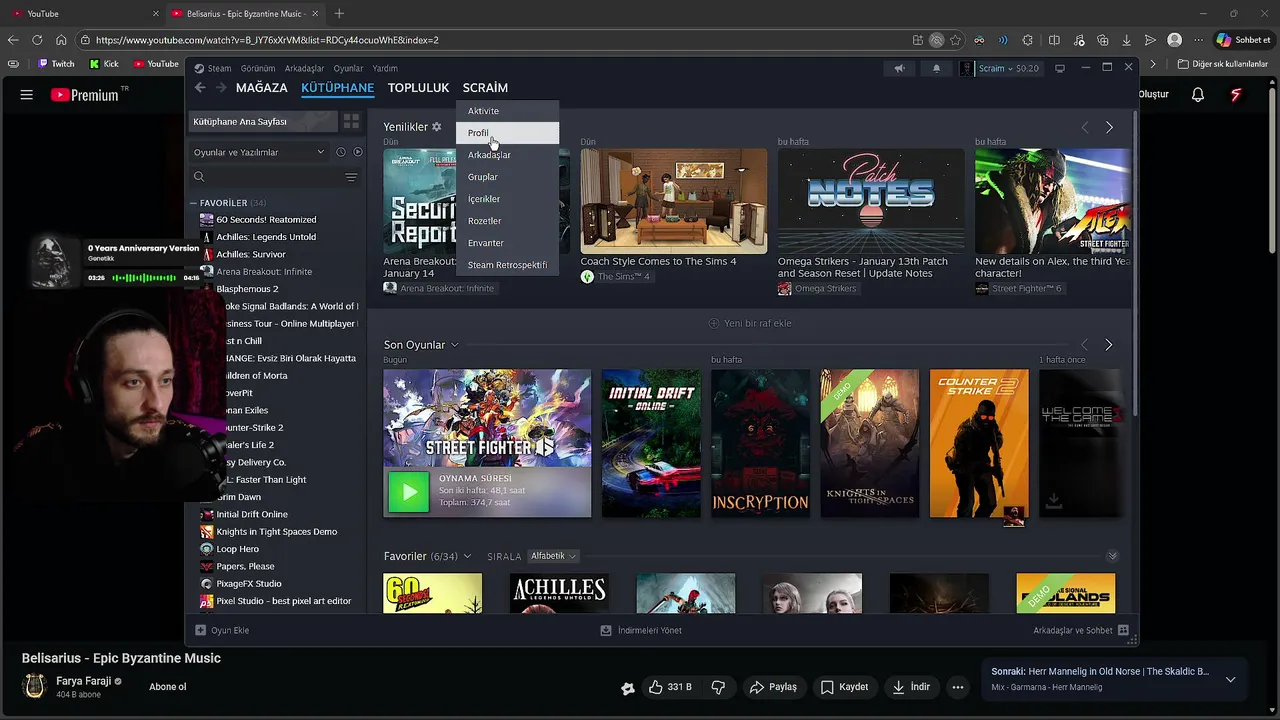
Task: Open Steam Big Picture mode monitor icon
Action: click(1059, 68)
